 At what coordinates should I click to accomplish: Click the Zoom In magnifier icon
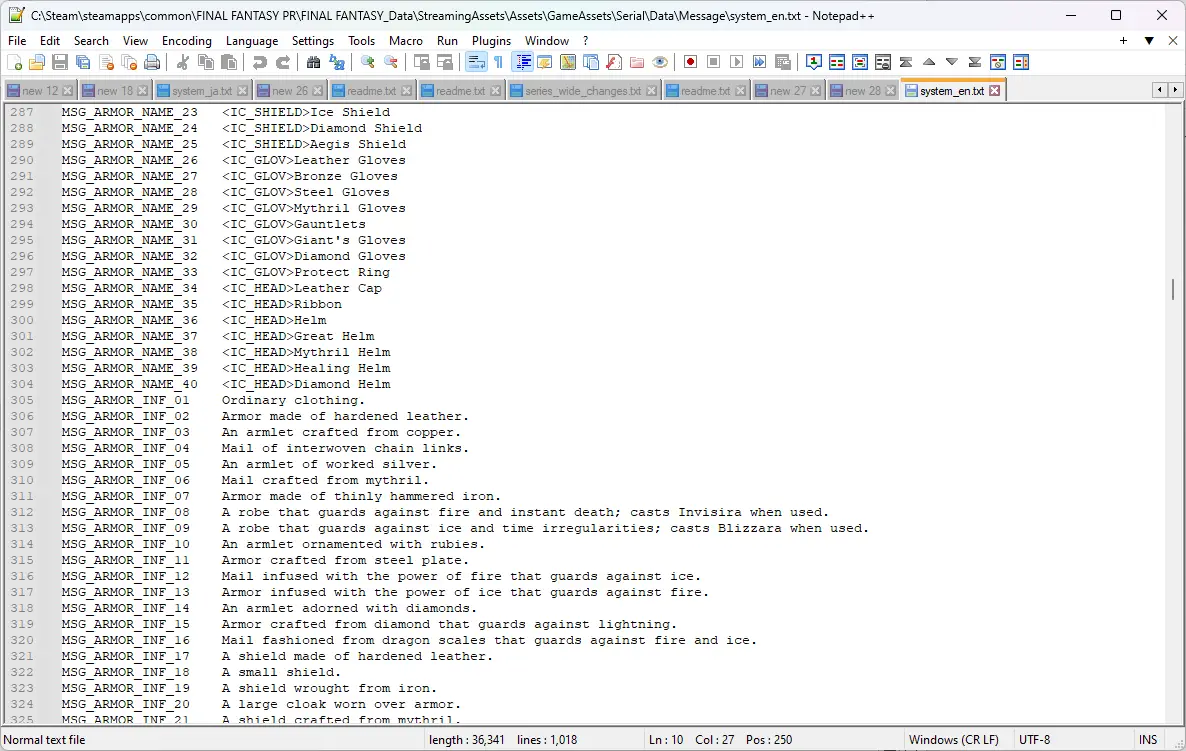click(368, 63)
